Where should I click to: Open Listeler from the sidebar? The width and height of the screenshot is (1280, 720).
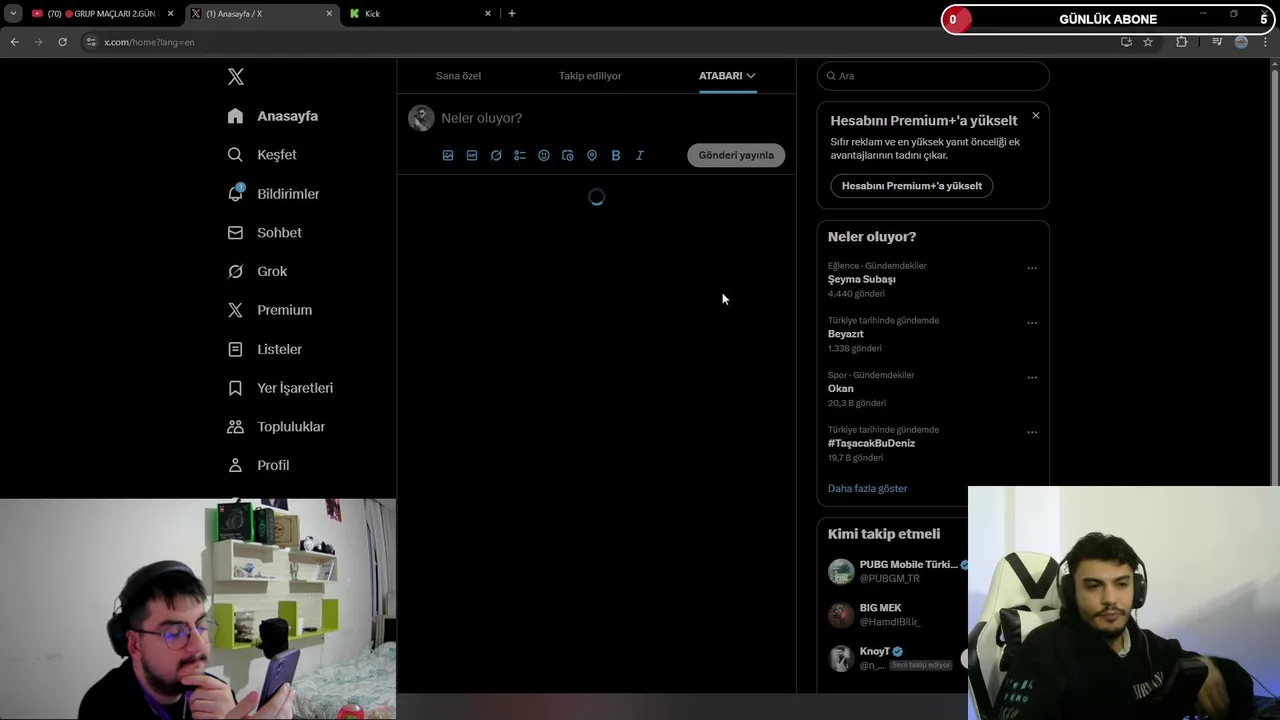tap(264, 349)
